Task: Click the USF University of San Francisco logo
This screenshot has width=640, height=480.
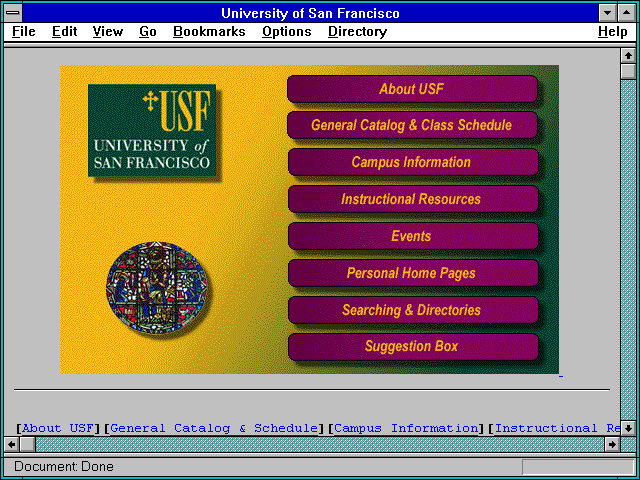Action: (152, 130)
